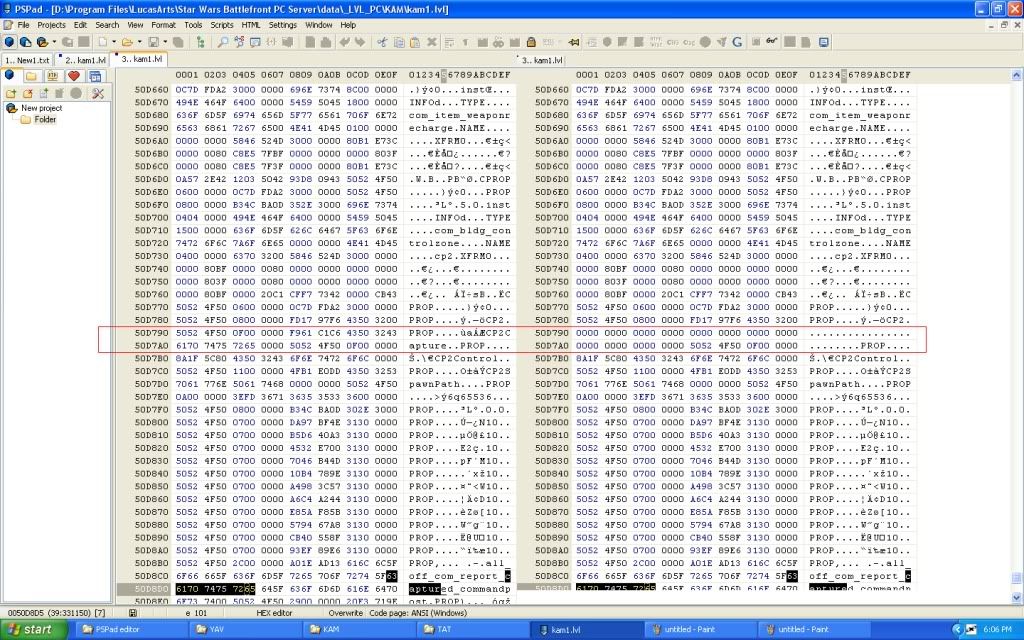Click the blue monitor icon in toolbar
Image resolution: width=1024 pixels, height=640 pixels.
pyautogui.click(x=824, y=42)
